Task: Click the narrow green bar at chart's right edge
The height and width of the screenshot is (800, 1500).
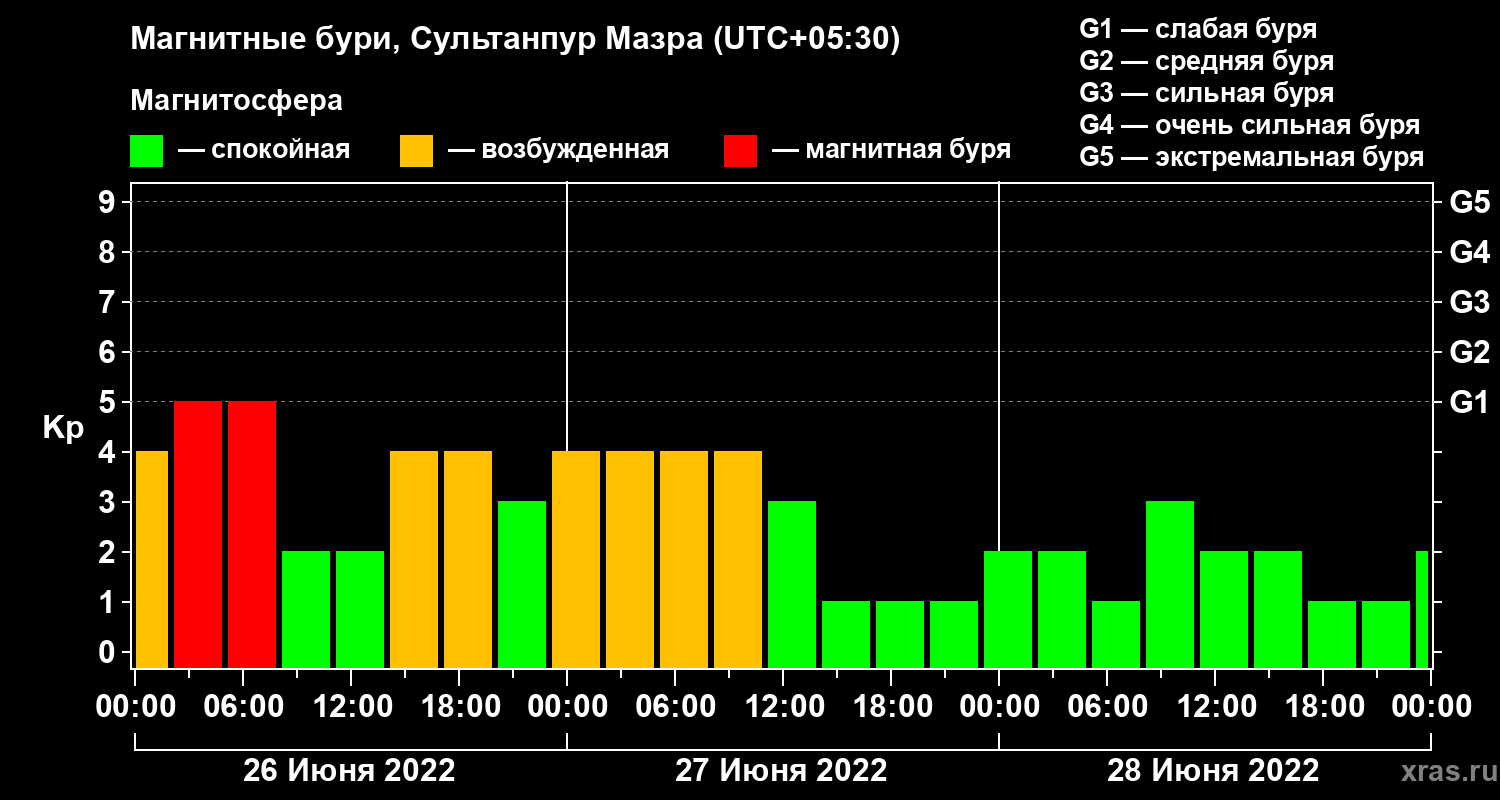Action: click(x=1422, y=609)
